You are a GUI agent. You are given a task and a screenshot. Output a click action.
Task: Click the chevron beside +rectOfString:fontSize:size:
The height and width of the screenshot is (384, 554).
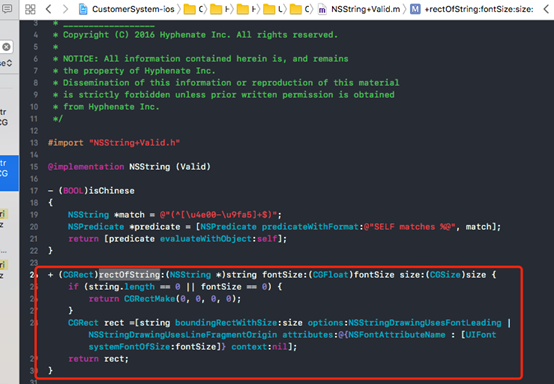(x=546, y=9)
